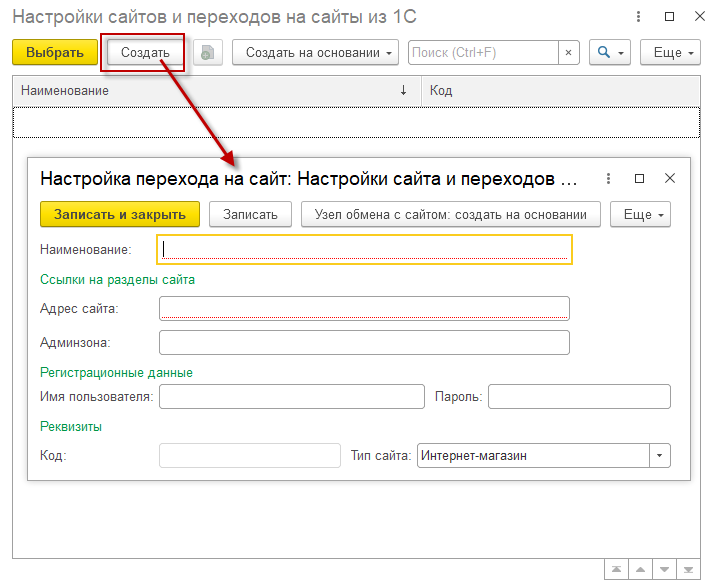Open the magnifier search options button
Viewport: 717px width, 587px height.
click(x=610, y=53)
